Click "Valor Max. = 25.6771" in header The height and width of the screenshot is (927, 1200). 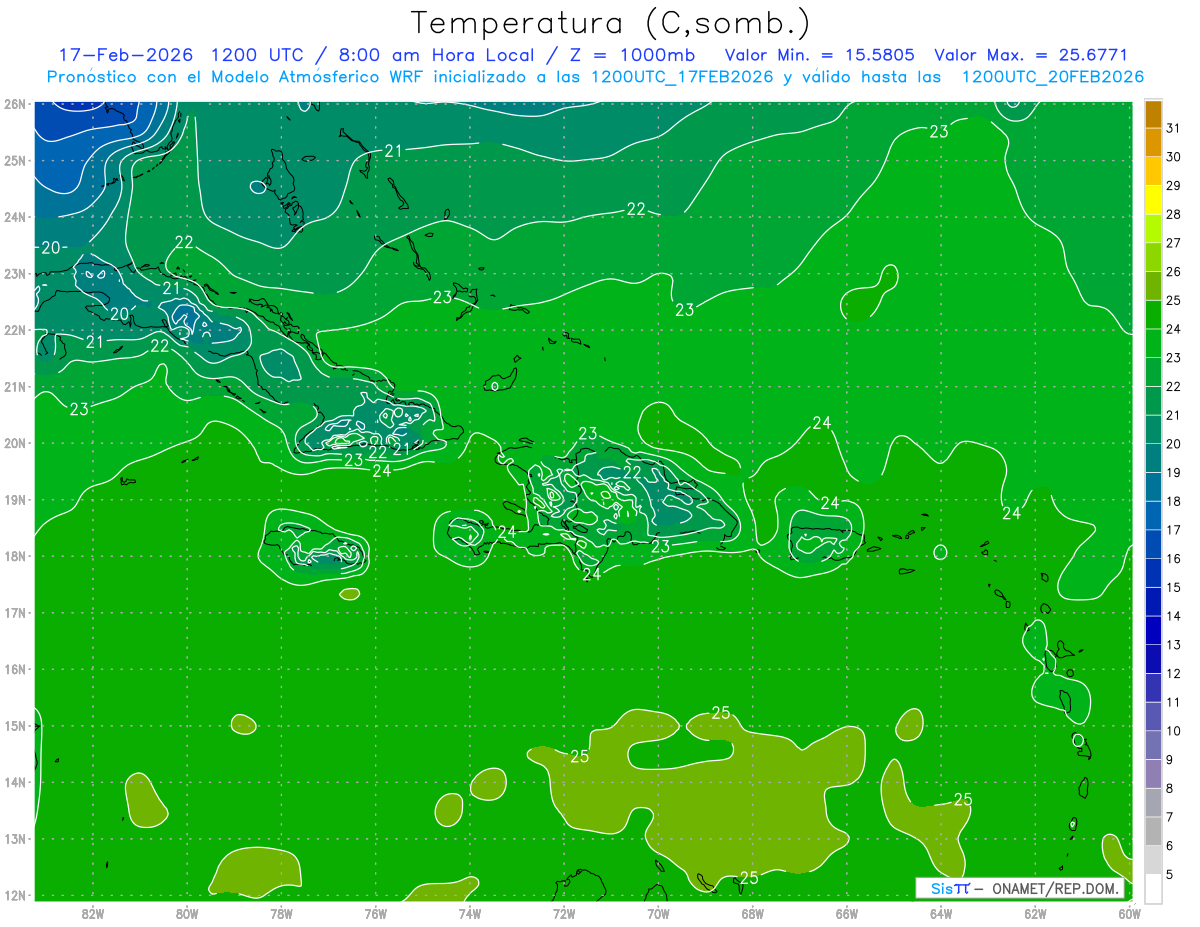coord(1031,55)
